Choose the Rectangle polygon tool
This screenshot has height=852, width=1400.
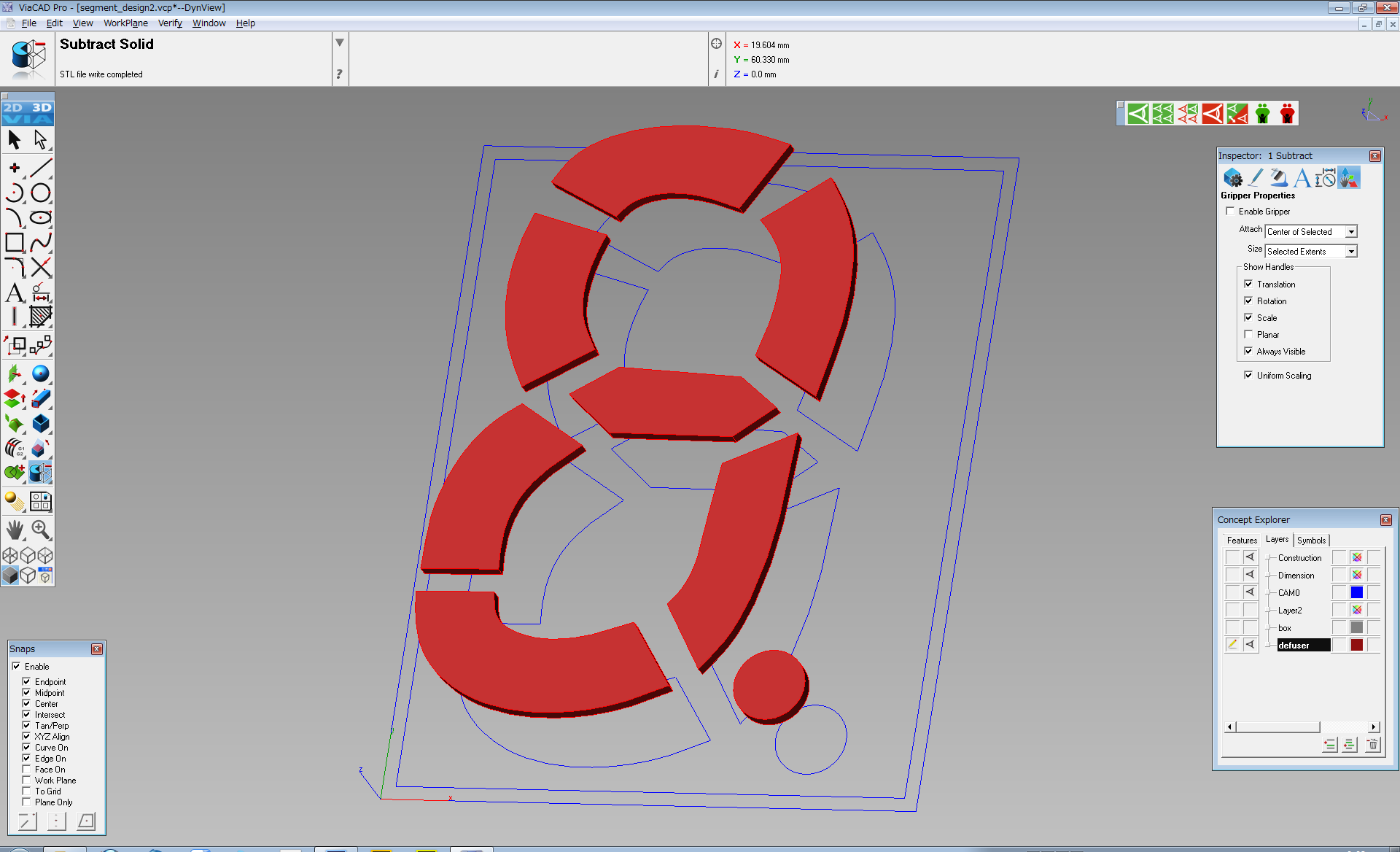coord(15,242)
